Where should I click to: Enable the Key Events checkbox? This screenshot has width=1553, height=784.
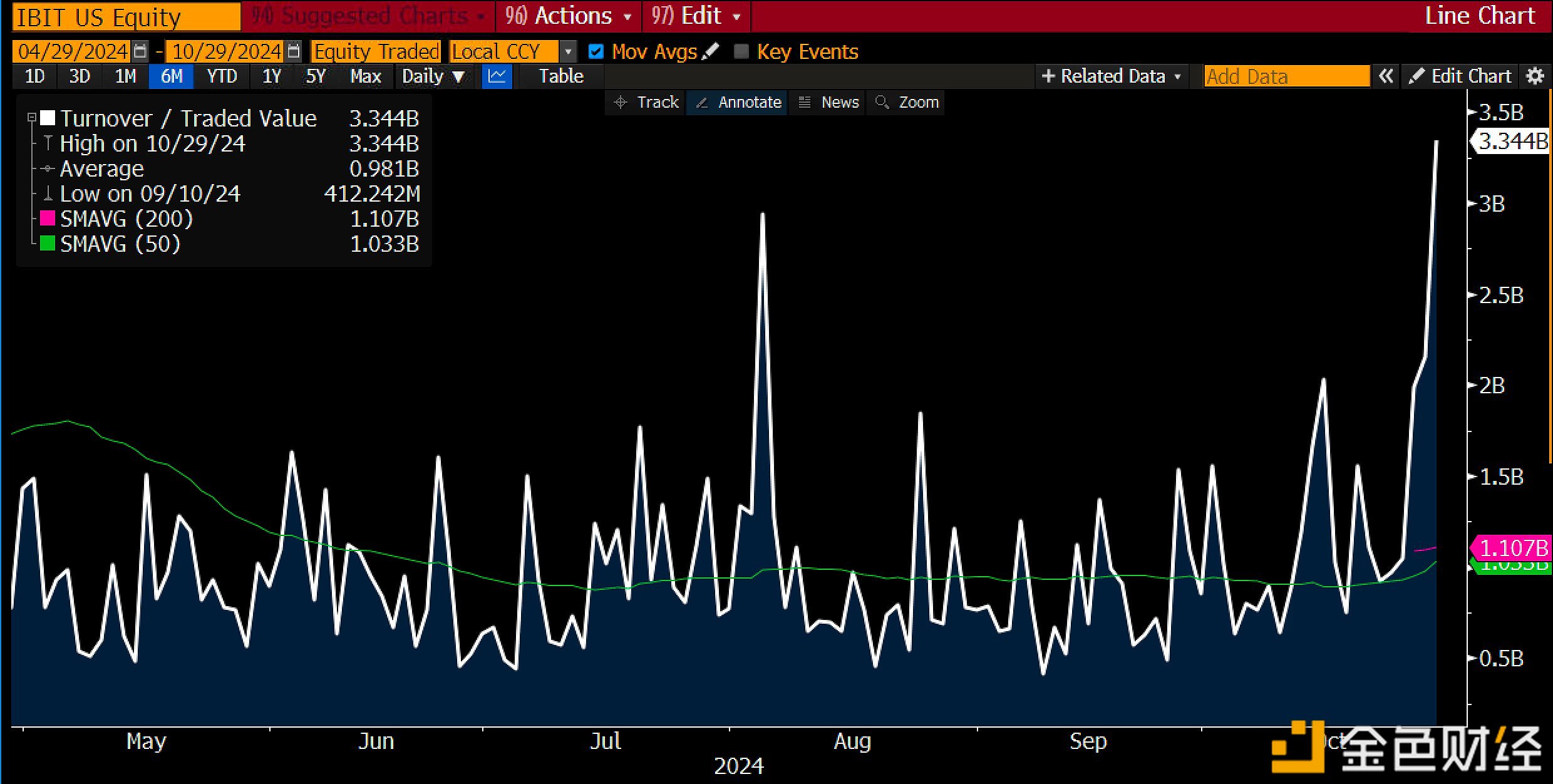tap(741, 51)
